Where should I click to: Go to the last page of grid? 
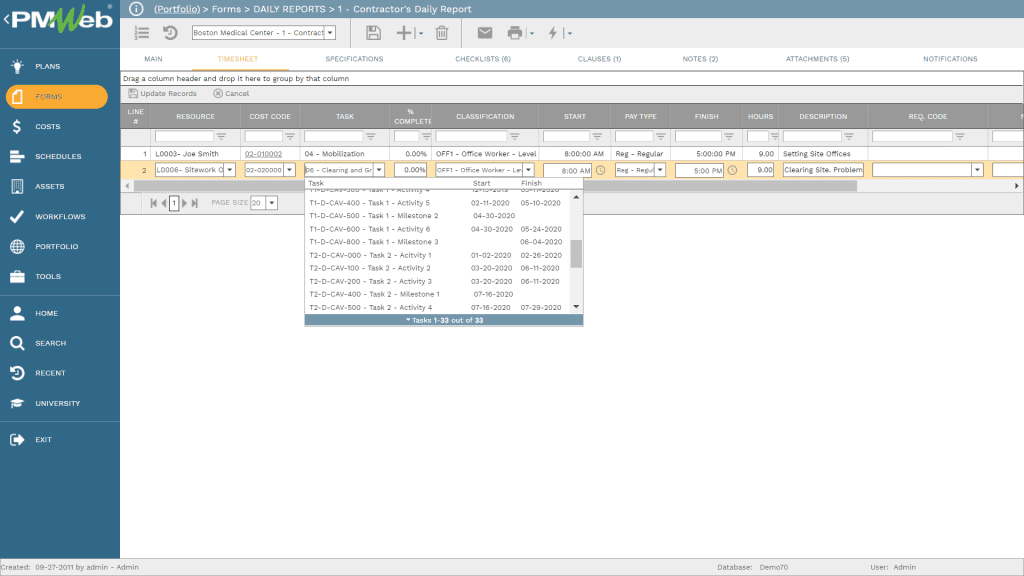[195, 203]
